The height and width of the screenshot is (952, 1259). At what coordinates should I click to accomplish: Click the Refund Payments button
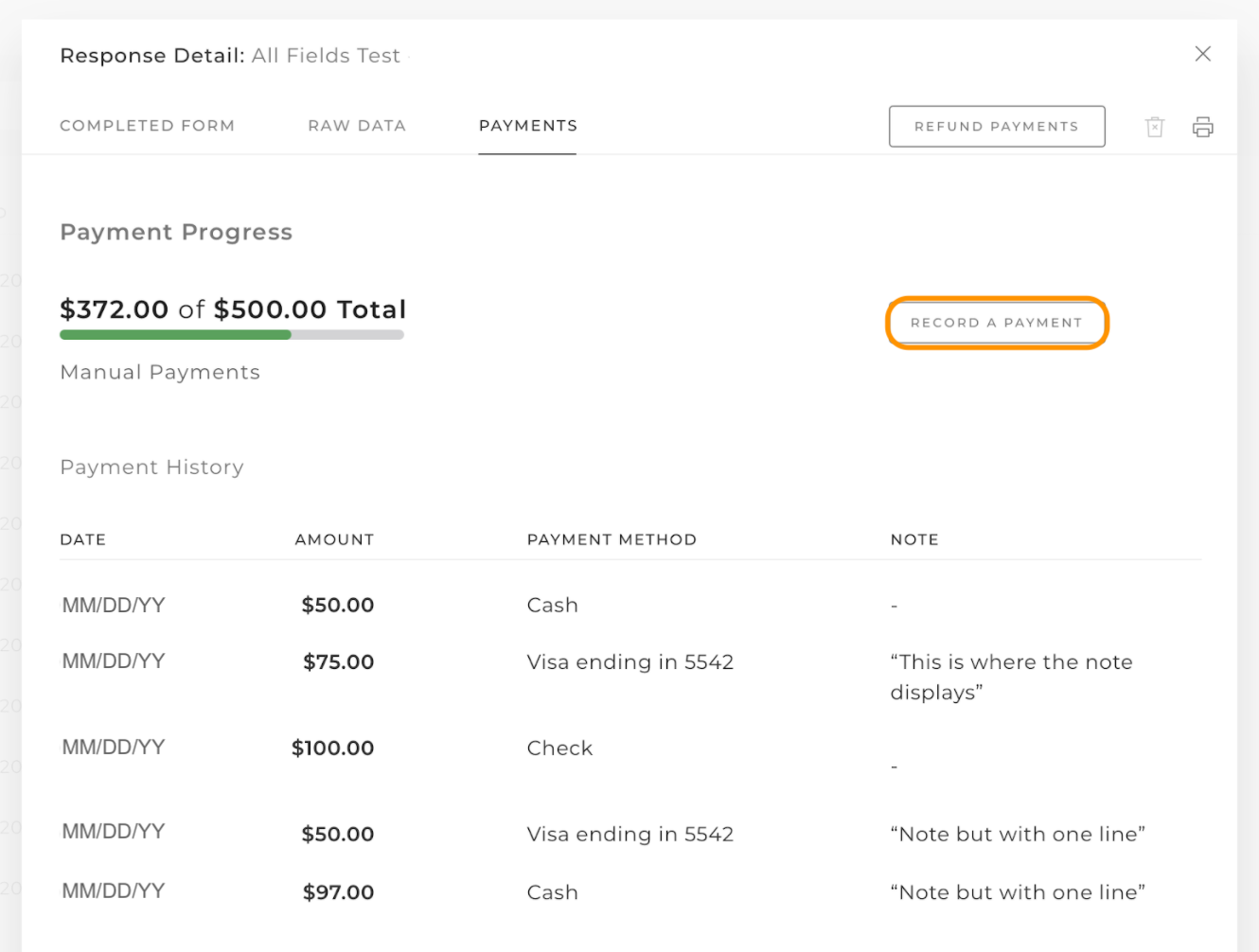point(997,126)
